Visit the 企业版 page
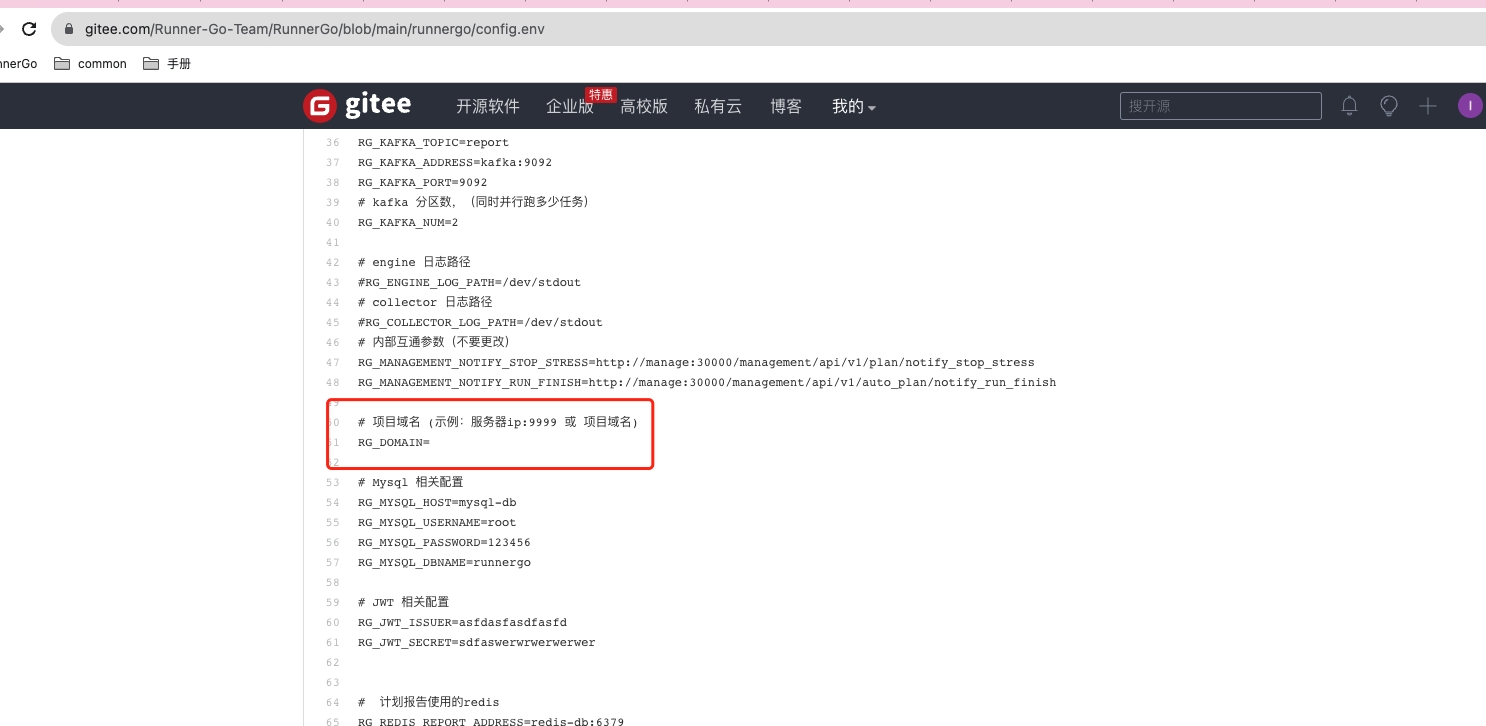Viewport: 1486px width, 726px height. coord(569,106)
